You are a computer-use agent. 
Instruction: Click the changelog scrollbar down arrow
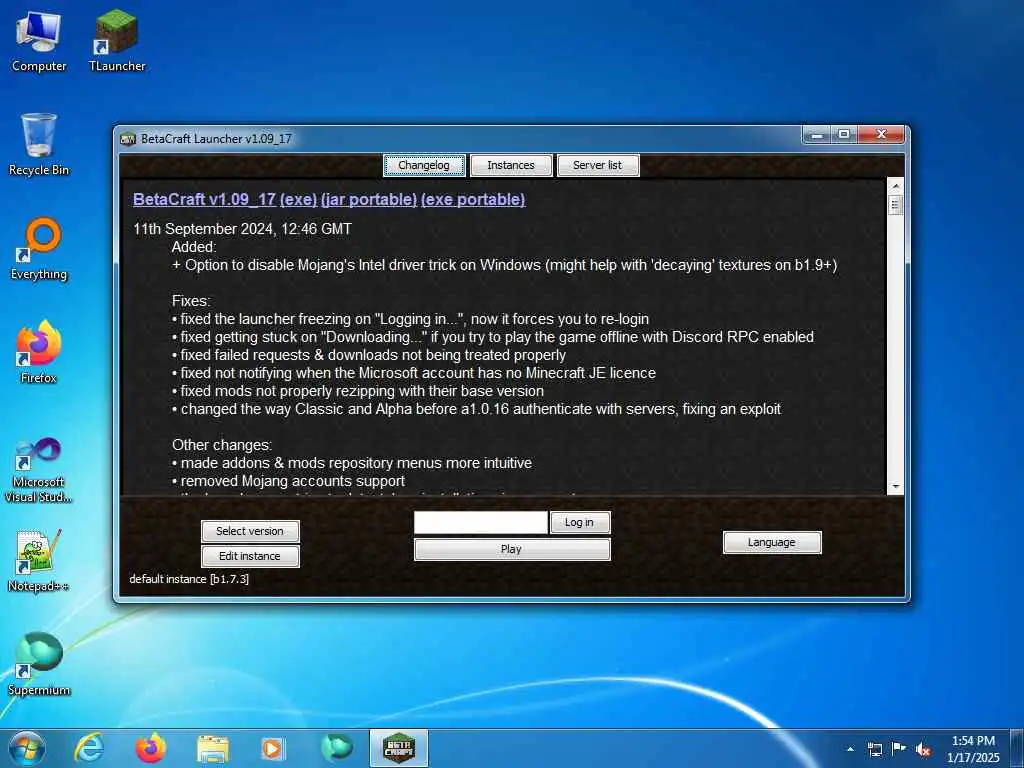point(895,487)
